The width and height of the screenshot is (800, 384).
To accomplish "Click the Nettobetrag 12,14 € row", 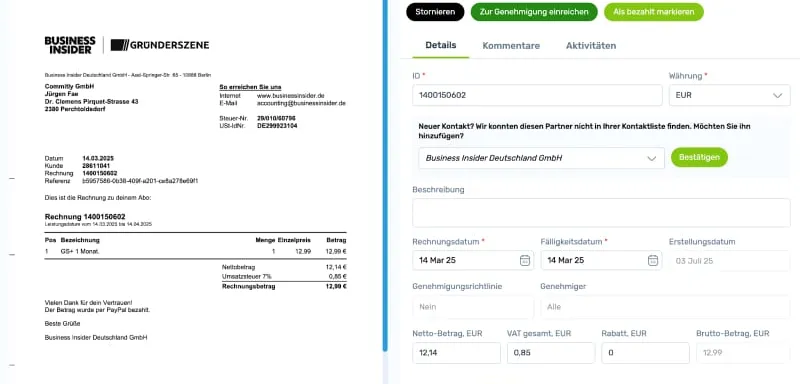I will tap(284, 267).
